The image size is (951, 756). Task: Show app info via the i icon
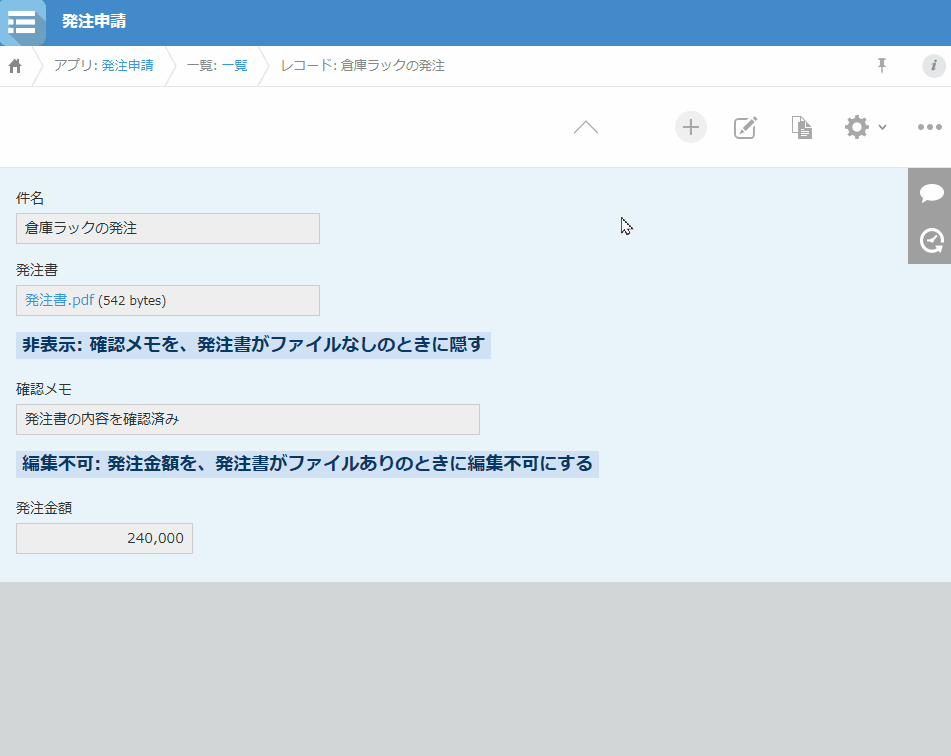click(x=933, y=66)
